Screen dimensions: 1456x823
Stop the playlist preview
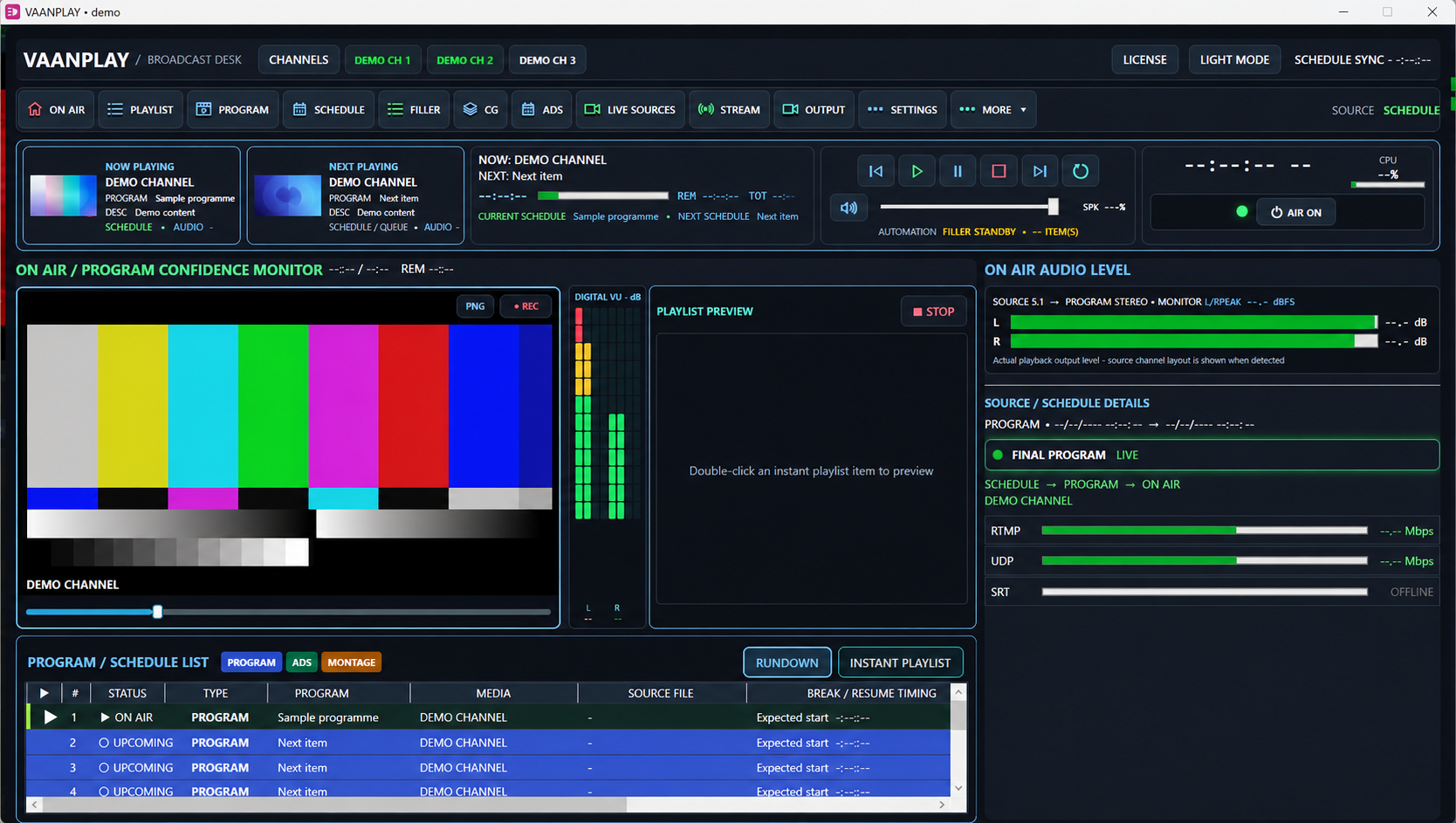click(x=933, y=312)
